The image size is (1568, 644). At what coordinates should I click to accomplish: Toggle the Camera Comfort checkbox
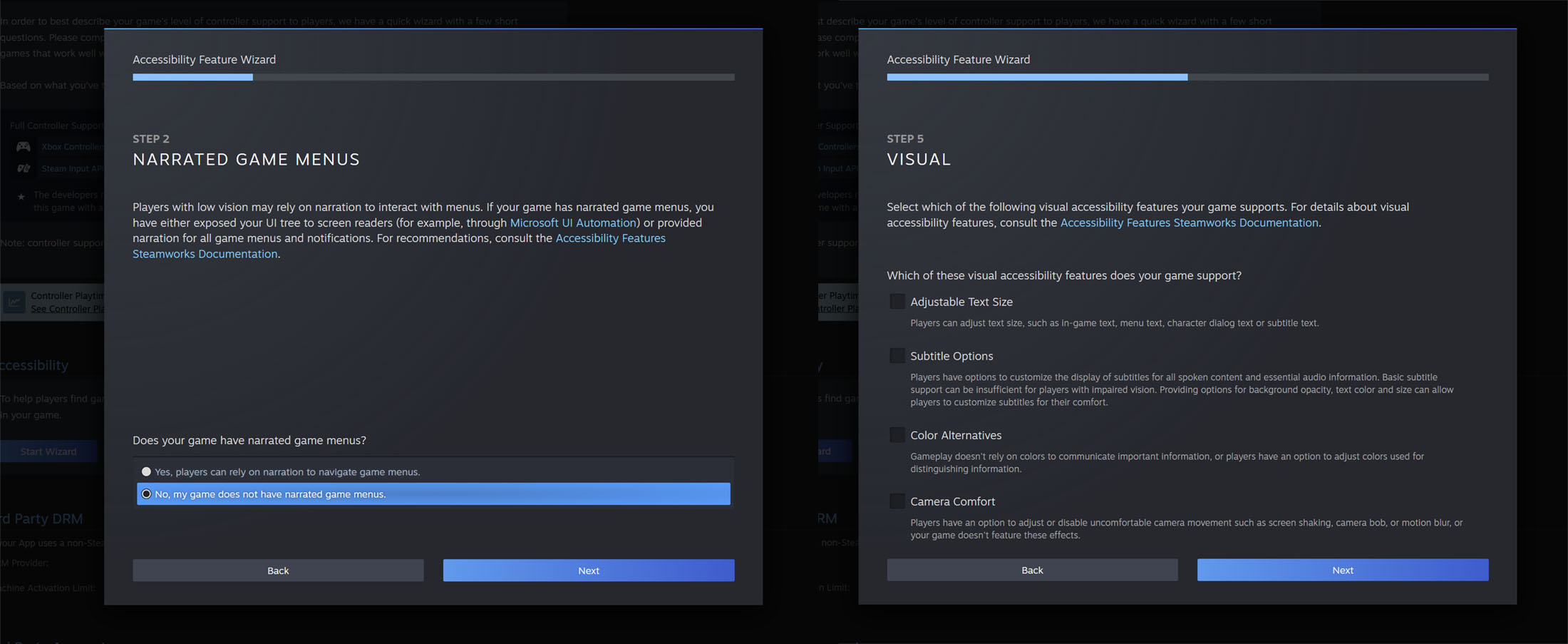(x=897, y=501)
